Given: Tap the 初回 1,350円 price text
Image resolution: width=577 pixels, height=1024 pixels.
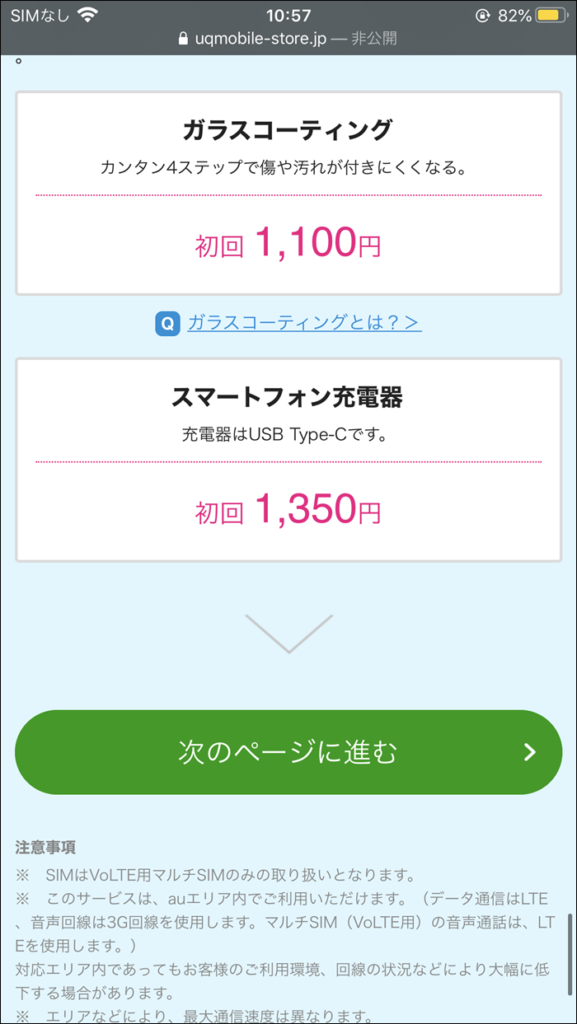Looking at the screenshot, I should pos(287,509).
